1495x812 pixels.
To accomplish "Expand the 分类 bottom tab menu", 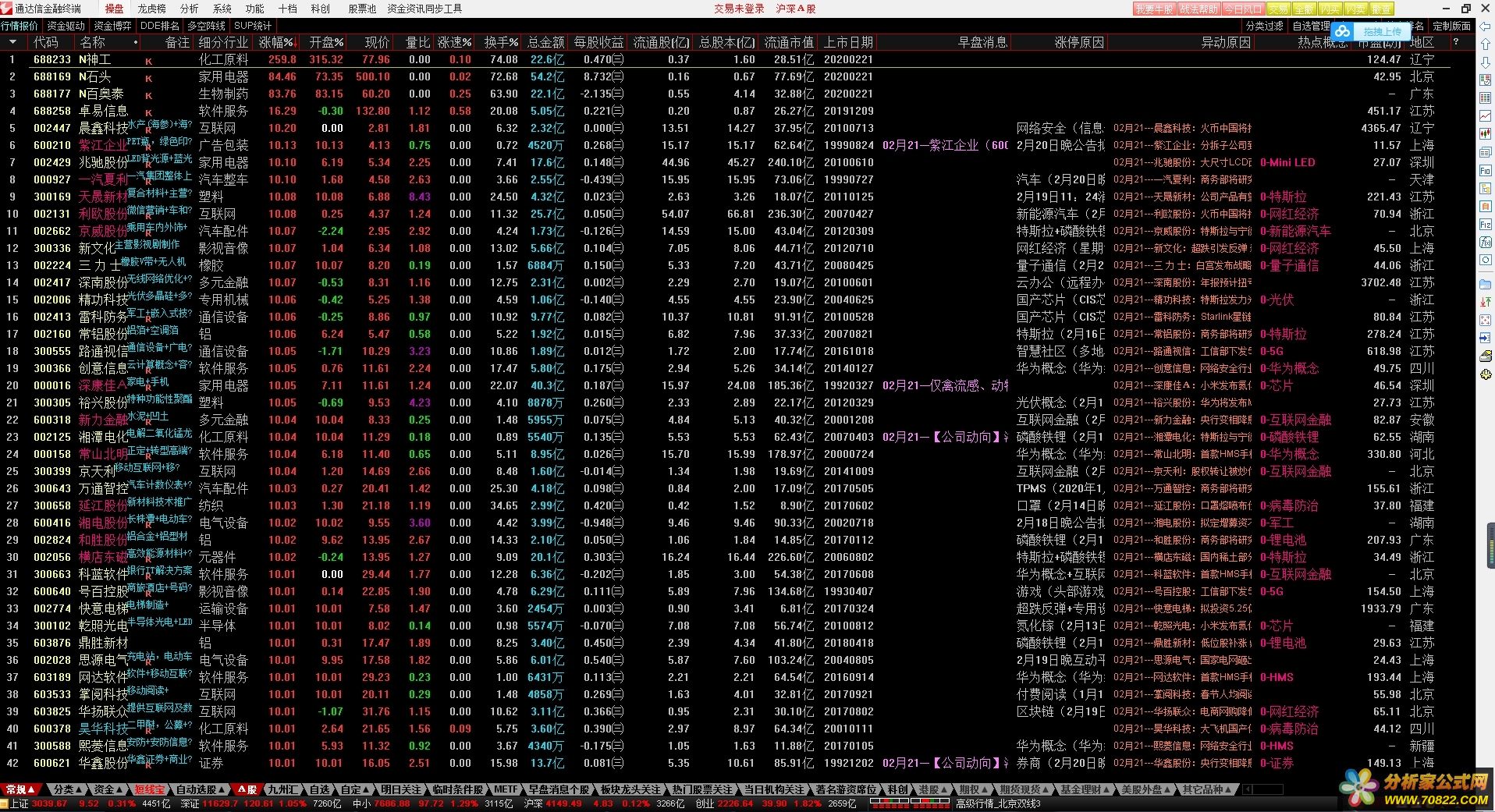I will [68, 789].
